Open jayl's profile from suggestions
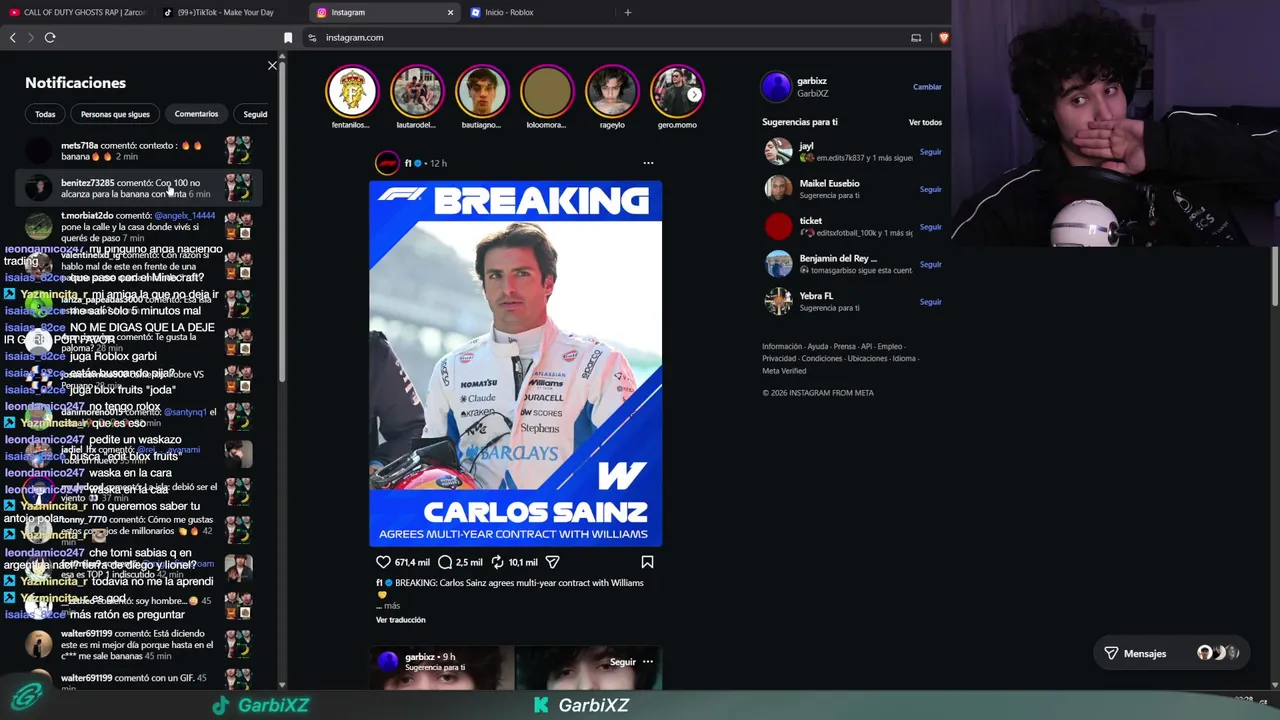Screen dimensions: 1280x720 806,146
